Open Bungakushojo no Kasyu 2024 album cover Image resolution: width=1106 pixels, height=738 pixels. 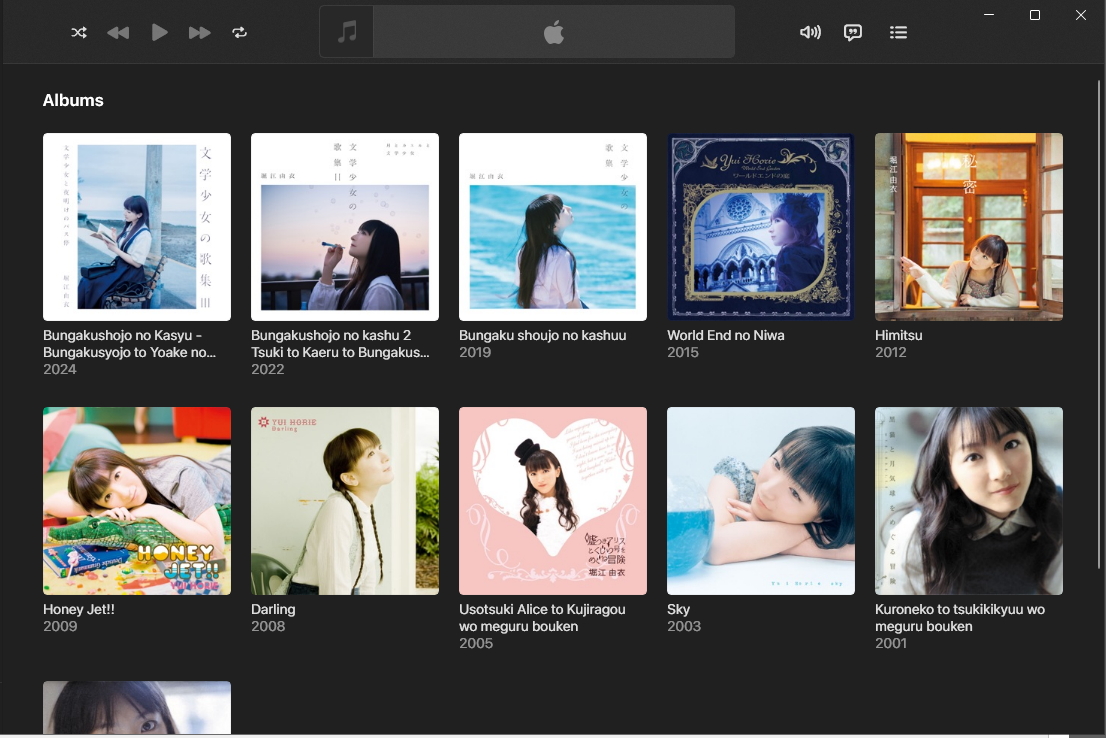pos(137,226)
